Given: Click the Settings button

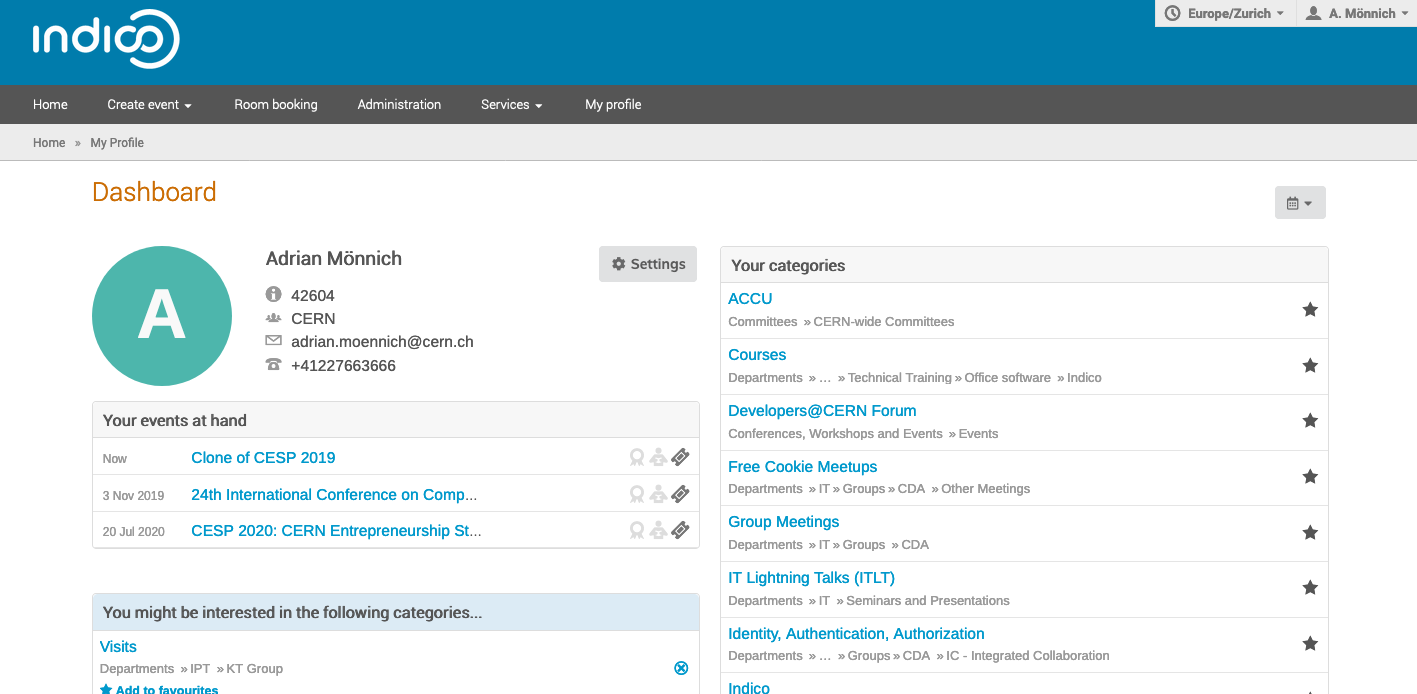Looking at the screenshot, I should (x=648, y=264).
